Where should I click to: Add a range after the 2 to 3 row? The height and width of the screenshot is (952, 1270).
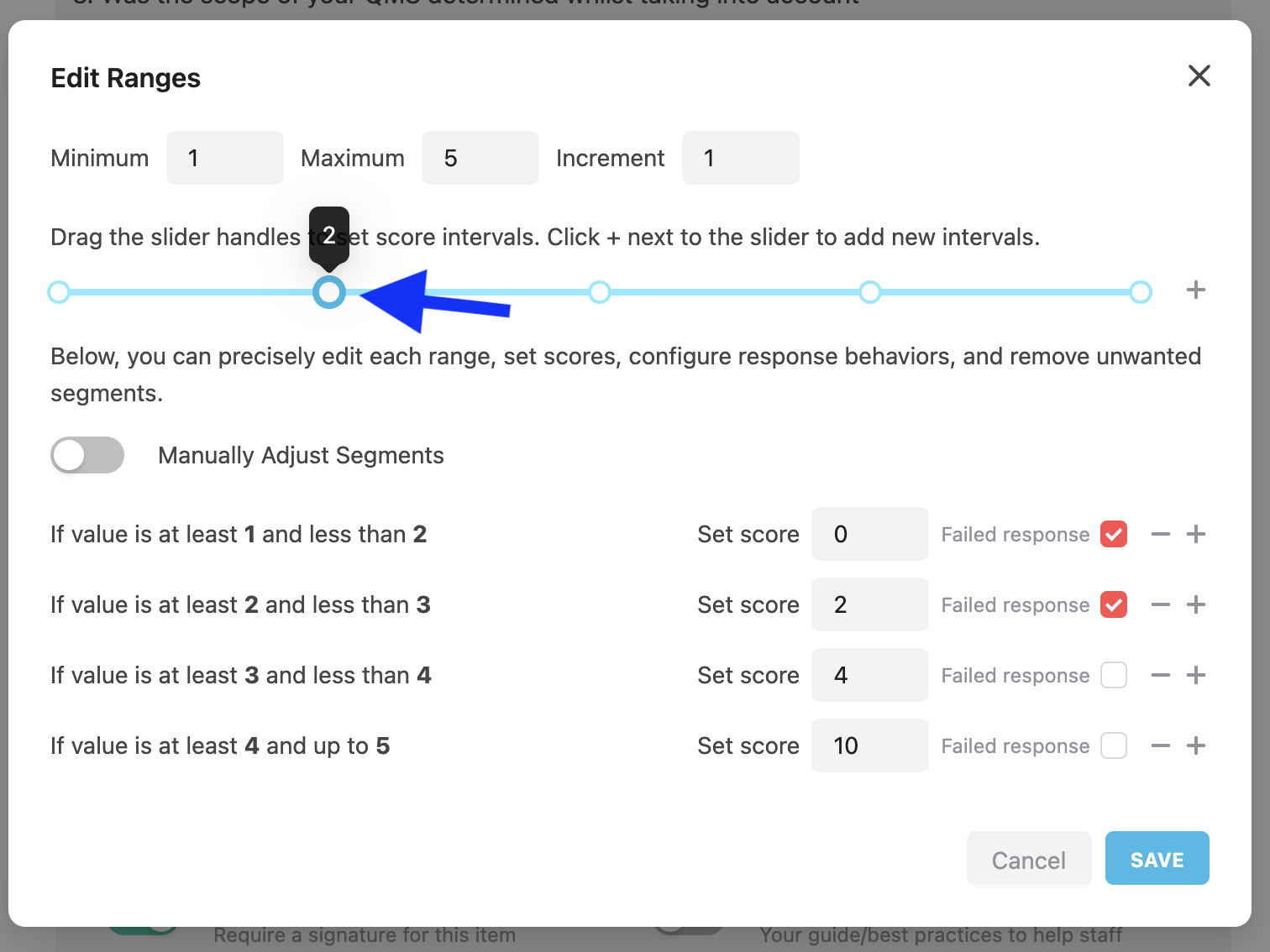click(x=1196, y=605)
